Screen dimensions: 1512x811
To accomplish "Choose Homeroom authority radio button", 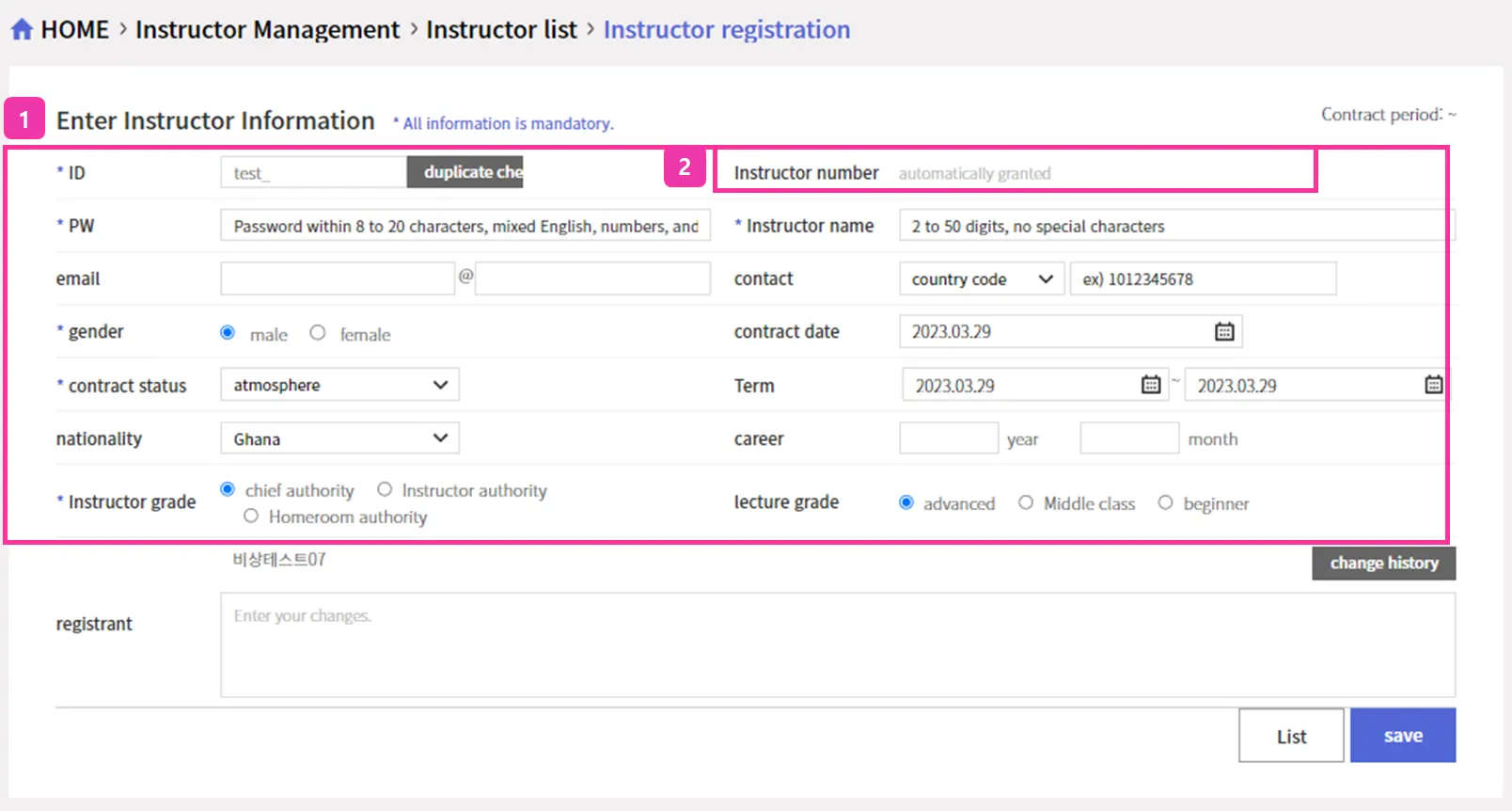I will click(251, 517).
